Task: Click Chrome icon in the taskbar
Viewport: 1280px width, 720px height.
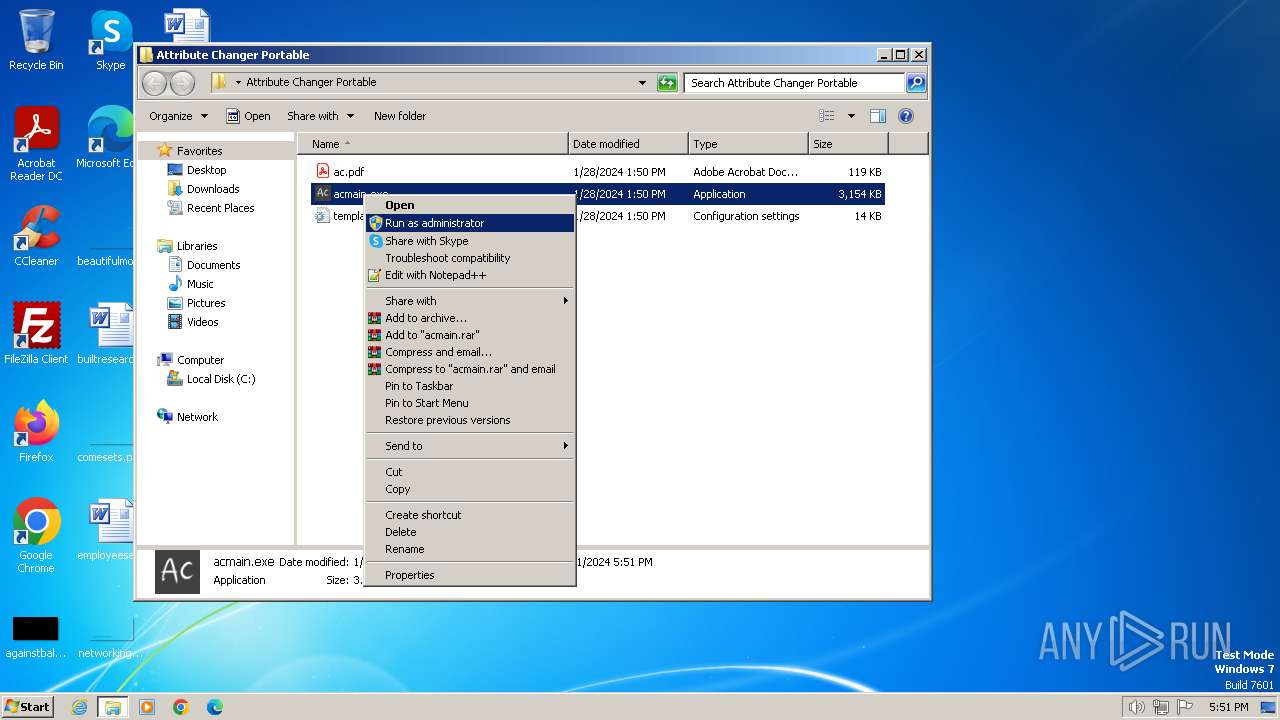Action: pos(181,707)
